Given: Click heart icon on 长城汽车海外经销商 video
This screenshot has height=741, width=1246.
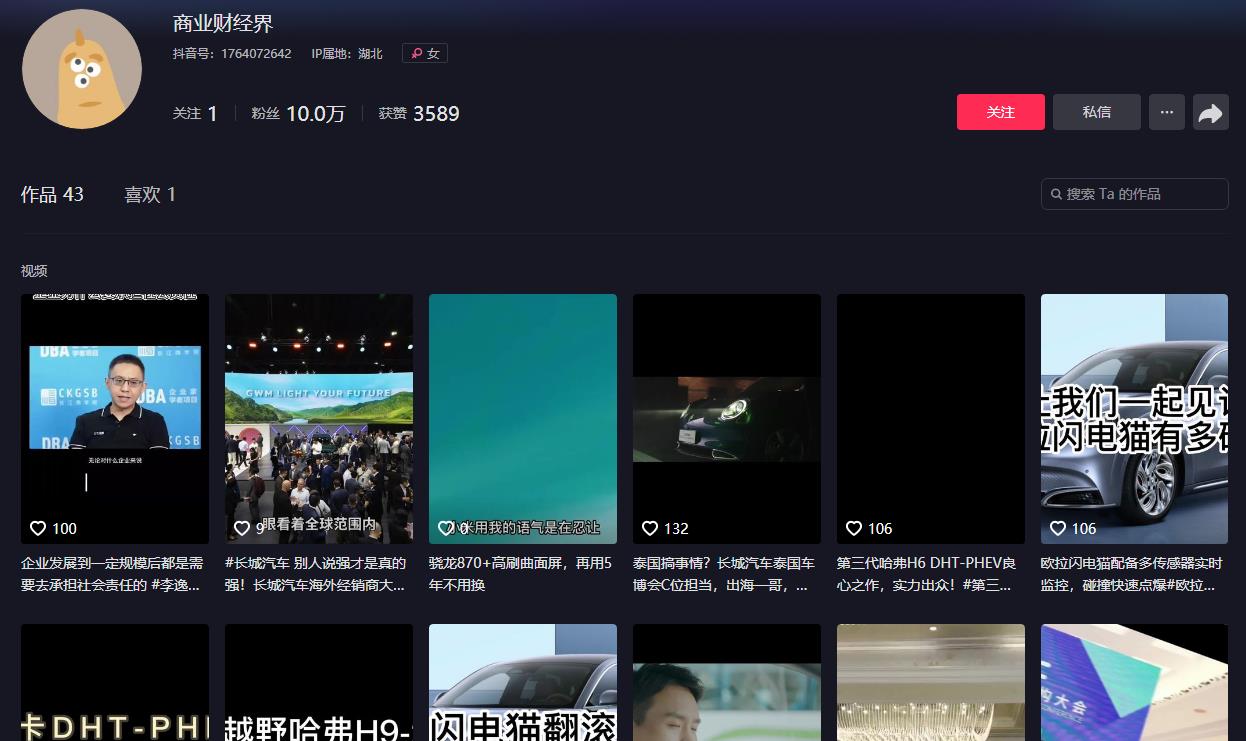Looking at the screenshot, I should [242, 528].
